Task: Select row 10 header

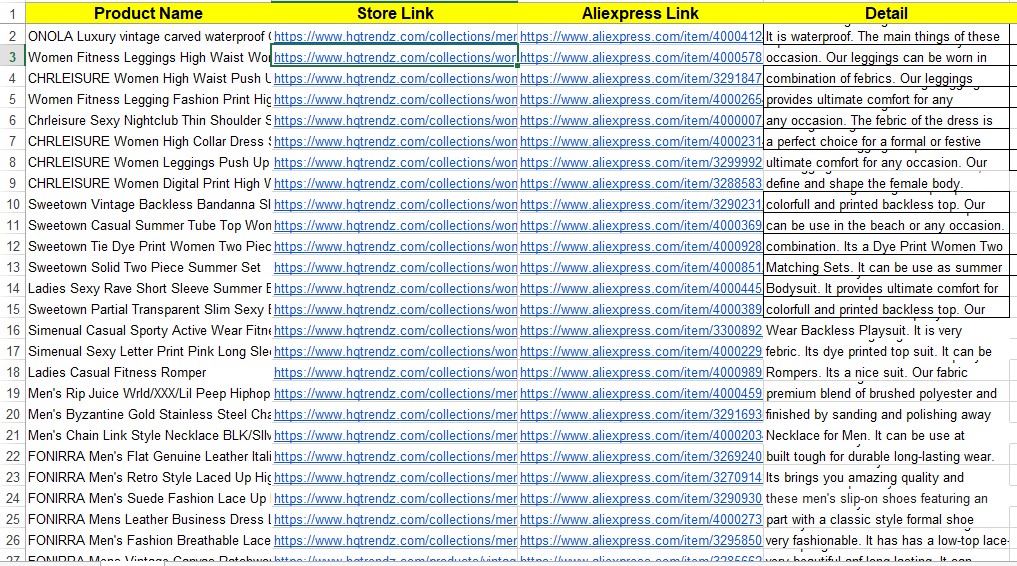Action: [12, 204]
